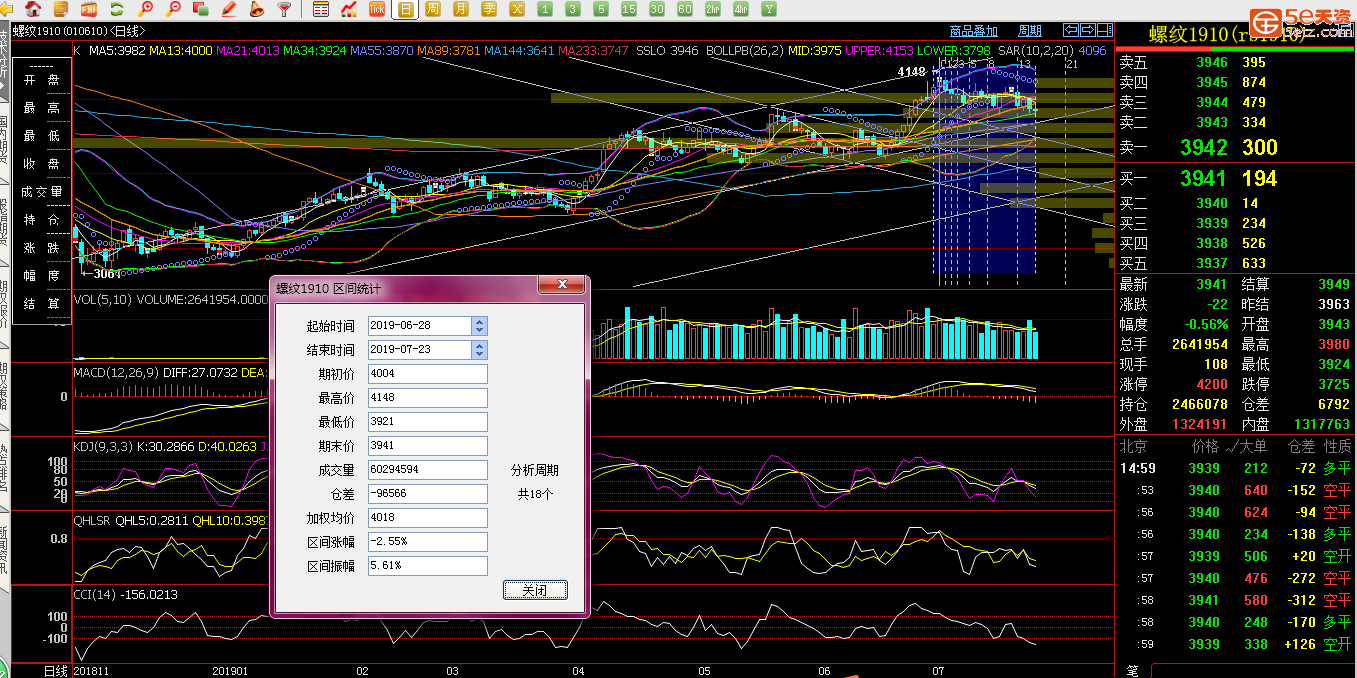Image resolution: width=1357 pixels, height=678 pixels.
Task: Close the 区间统计 dialog with the red X
Action: click(x=561, y=286)
